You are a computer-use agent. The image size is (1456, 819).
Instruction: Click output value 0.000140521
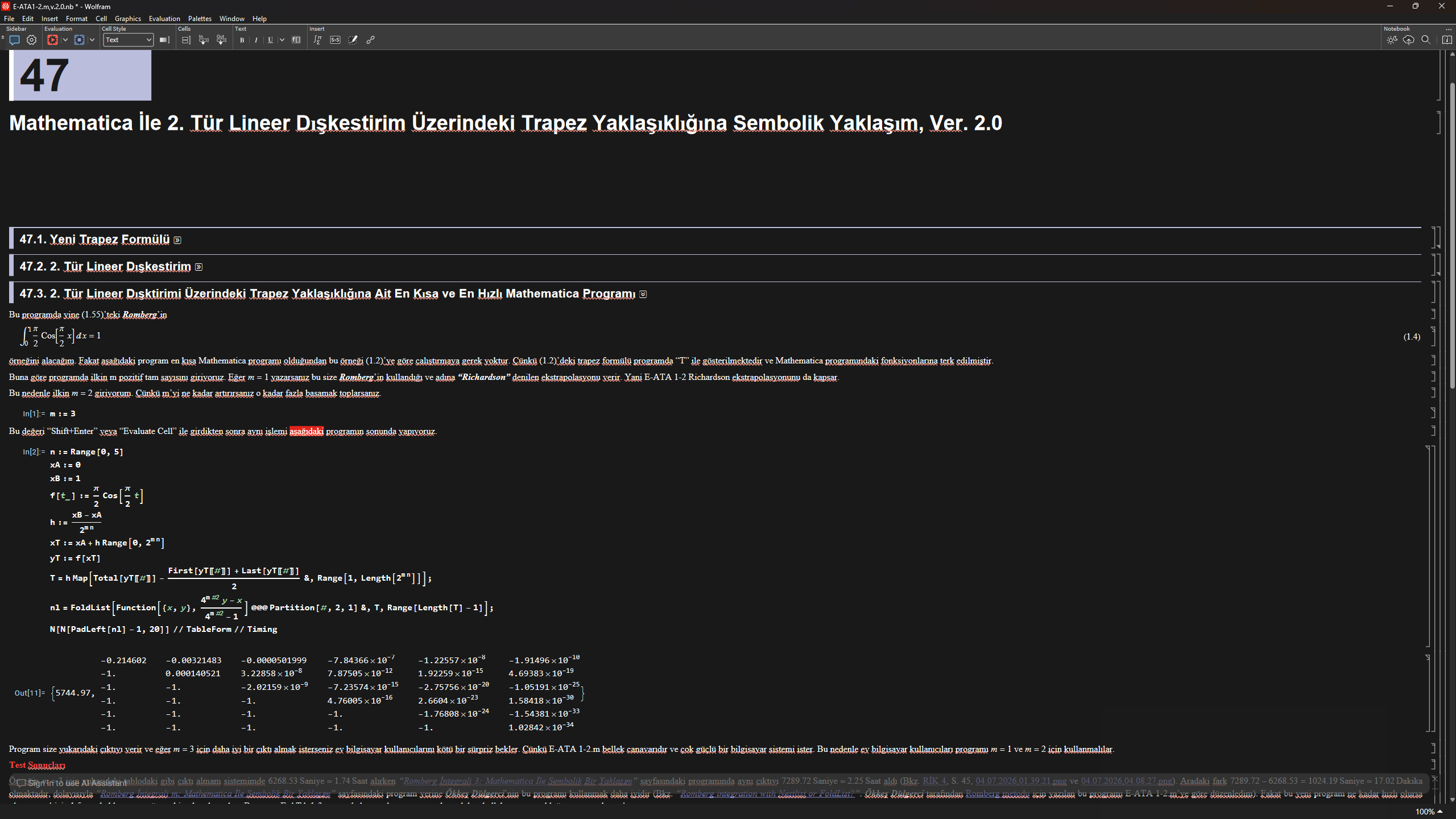193,673
